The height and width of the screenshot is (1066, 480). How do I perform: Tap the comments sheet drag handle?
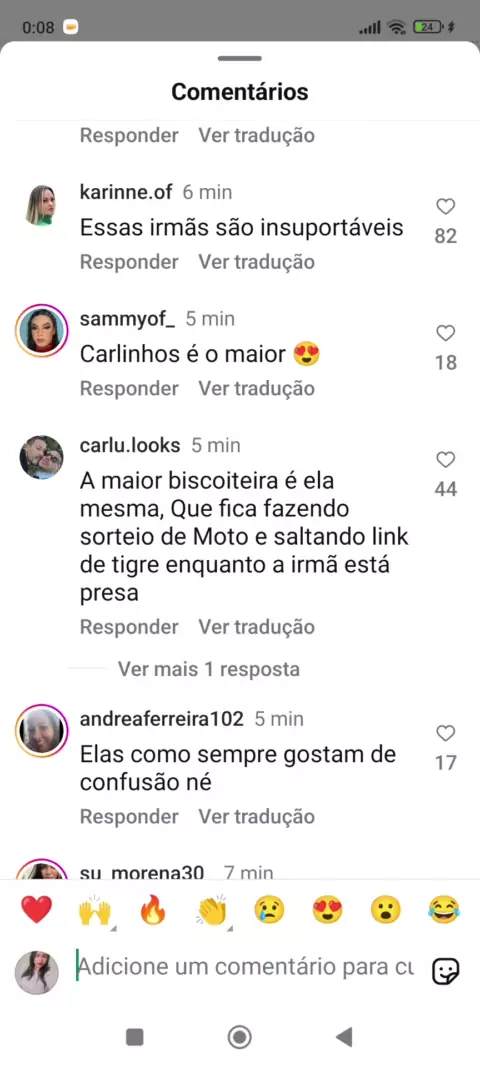240,58
